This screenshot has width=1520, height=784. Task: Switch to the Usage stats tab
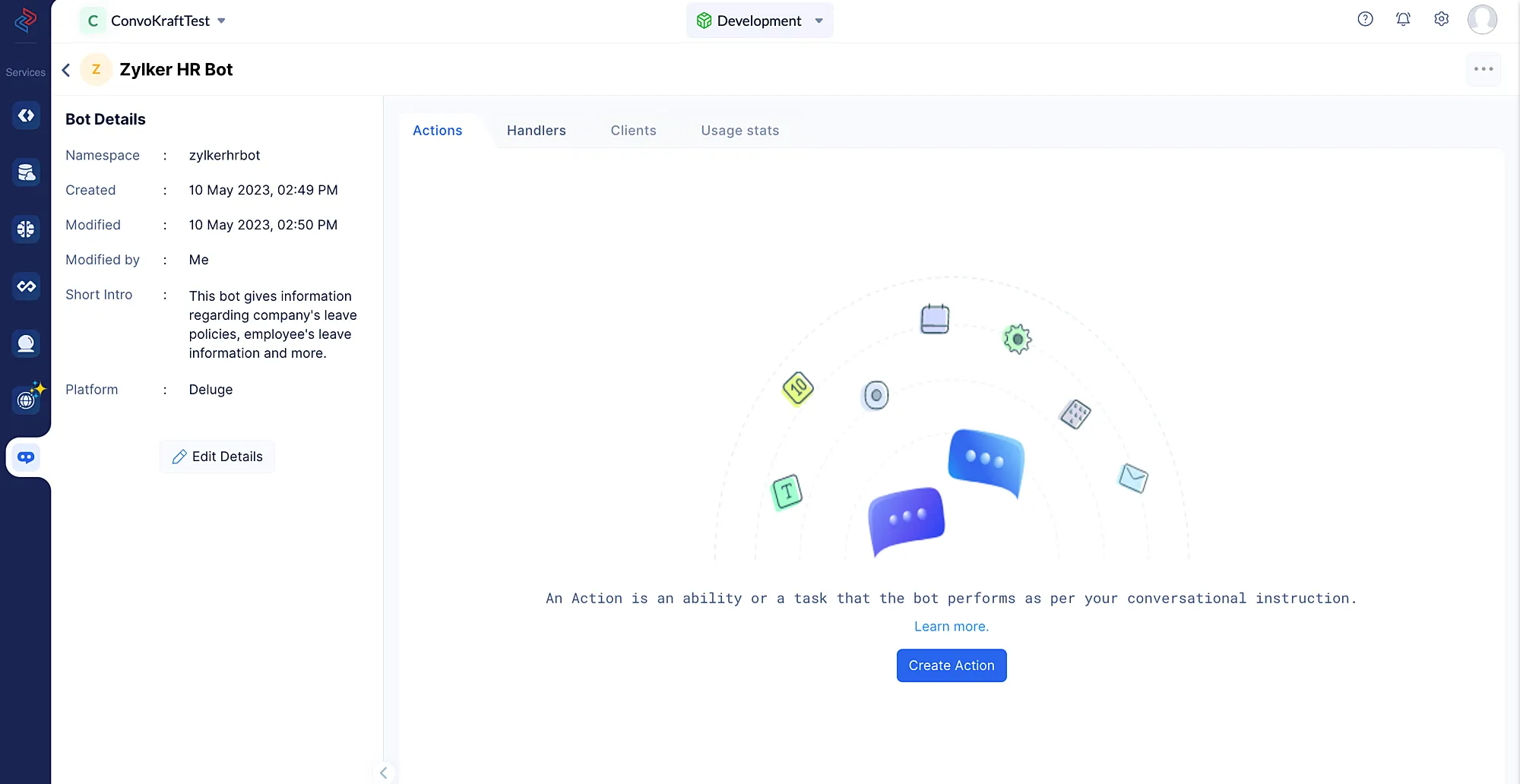pos(739,131)
